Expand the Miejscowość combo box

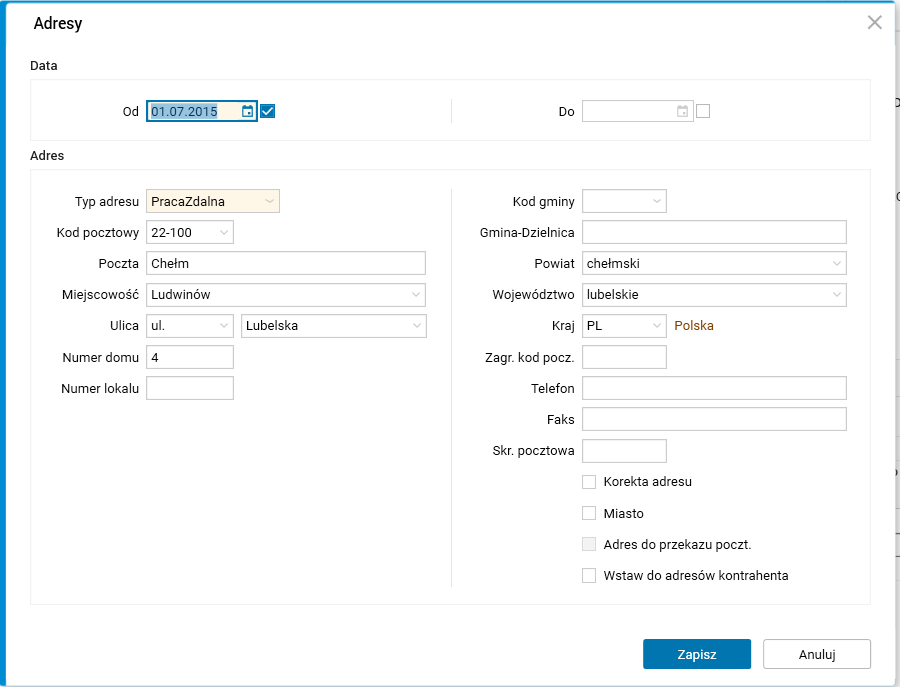click(415, 295)
